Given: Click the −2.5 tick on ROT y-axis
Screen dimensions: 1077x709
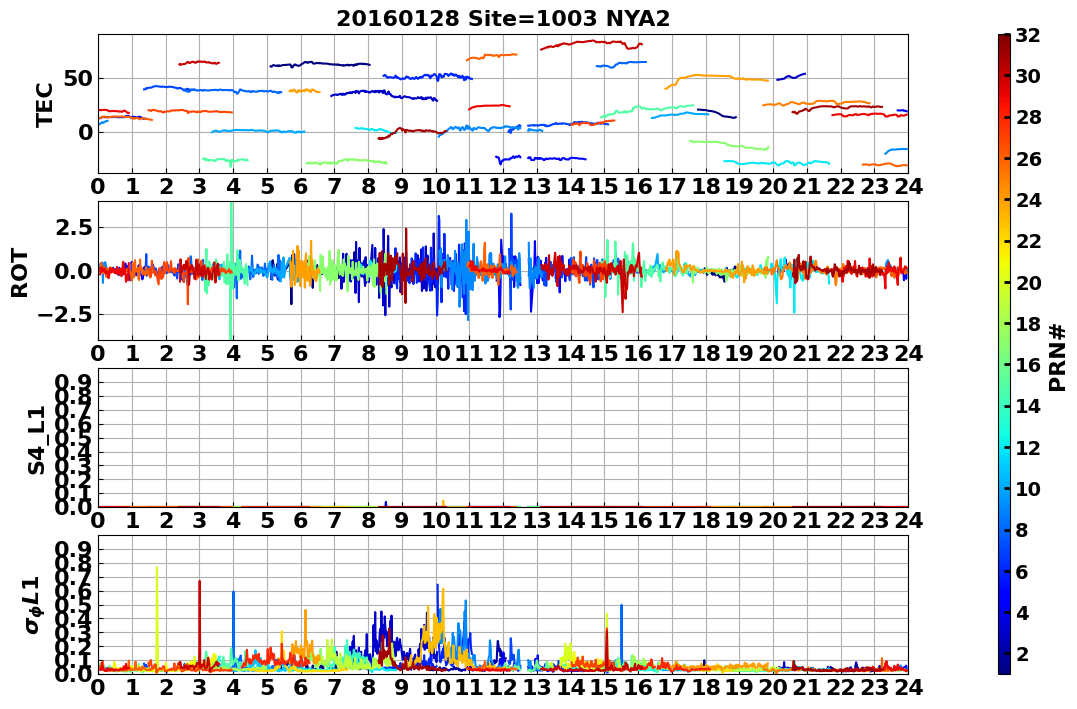Looking at the screenshot, I should [67, 315].
